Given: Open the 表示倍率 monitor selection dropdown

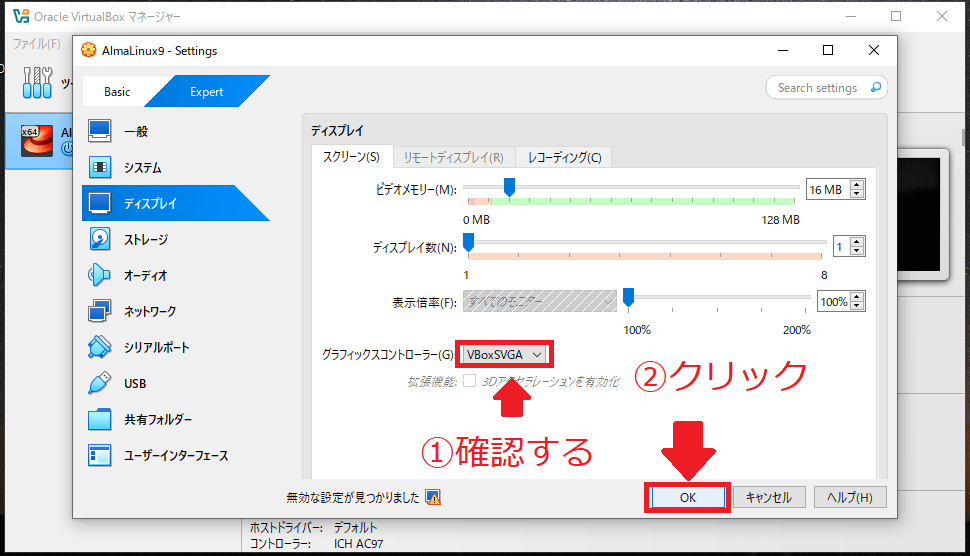Looking at the screenshot, I should pyautogui.click(x=539, y=301).
